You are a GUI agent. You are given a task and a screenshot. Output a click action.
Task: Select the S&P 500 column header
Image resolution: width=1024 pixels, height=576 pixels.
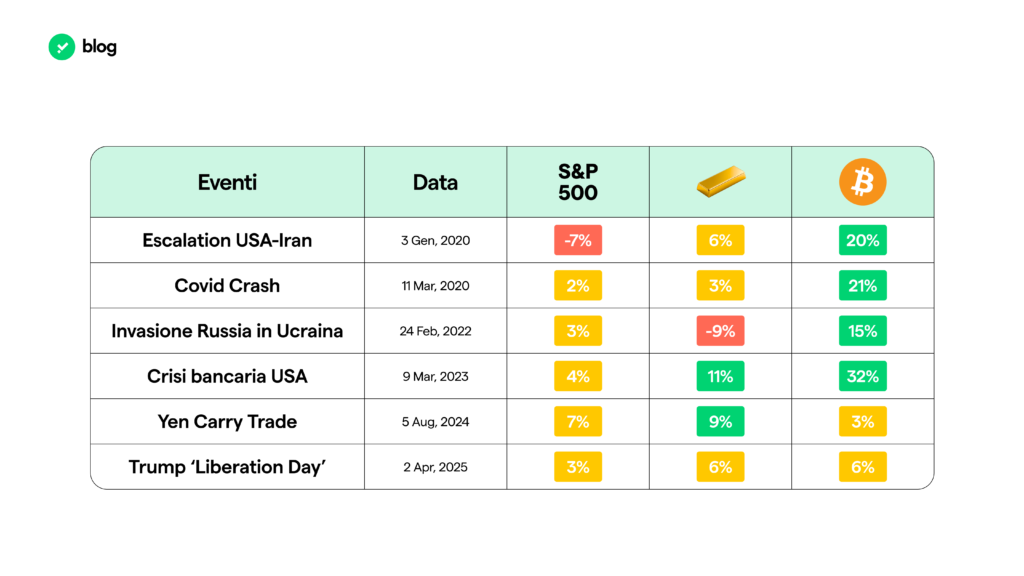point(578,182)
